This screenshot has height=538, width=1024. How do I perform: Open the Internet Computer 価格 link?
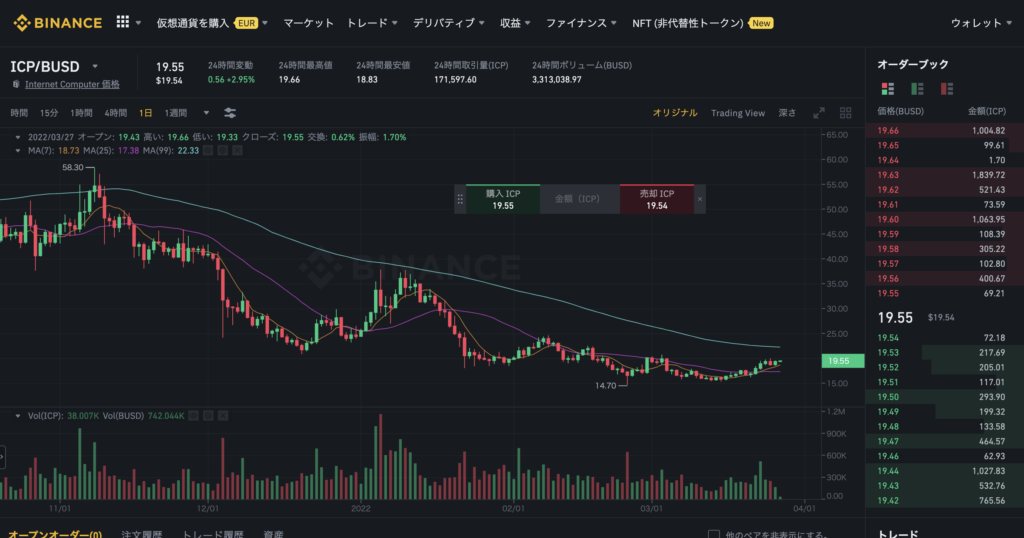[72, 84]
